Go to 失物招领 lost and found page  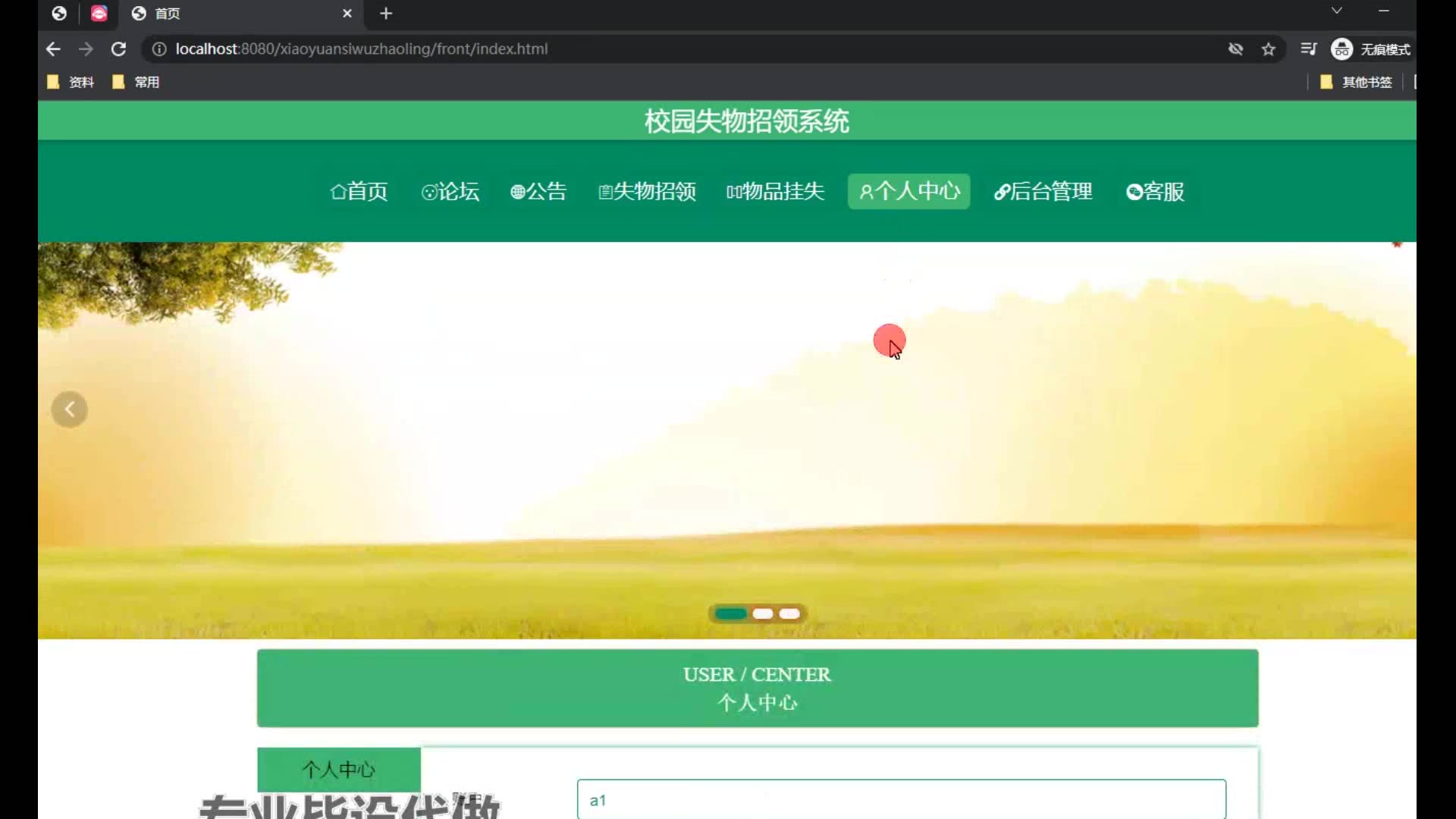click(647, 191)
